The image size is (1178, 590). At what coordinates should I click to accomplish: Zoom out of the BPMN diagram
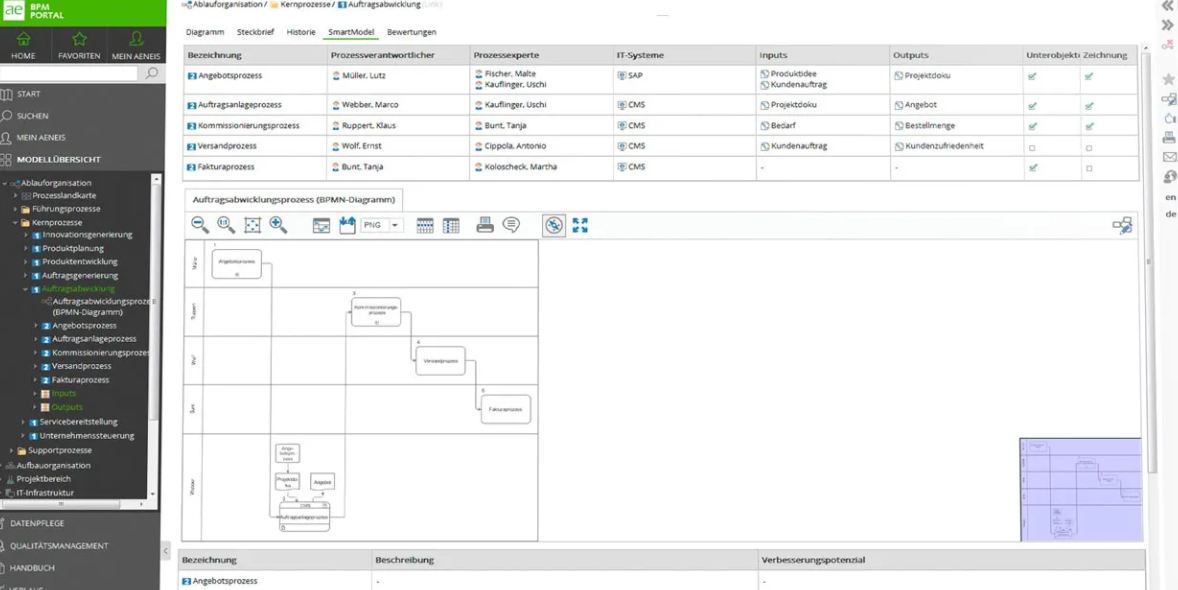pyautogui.click(x=200, y=224)
